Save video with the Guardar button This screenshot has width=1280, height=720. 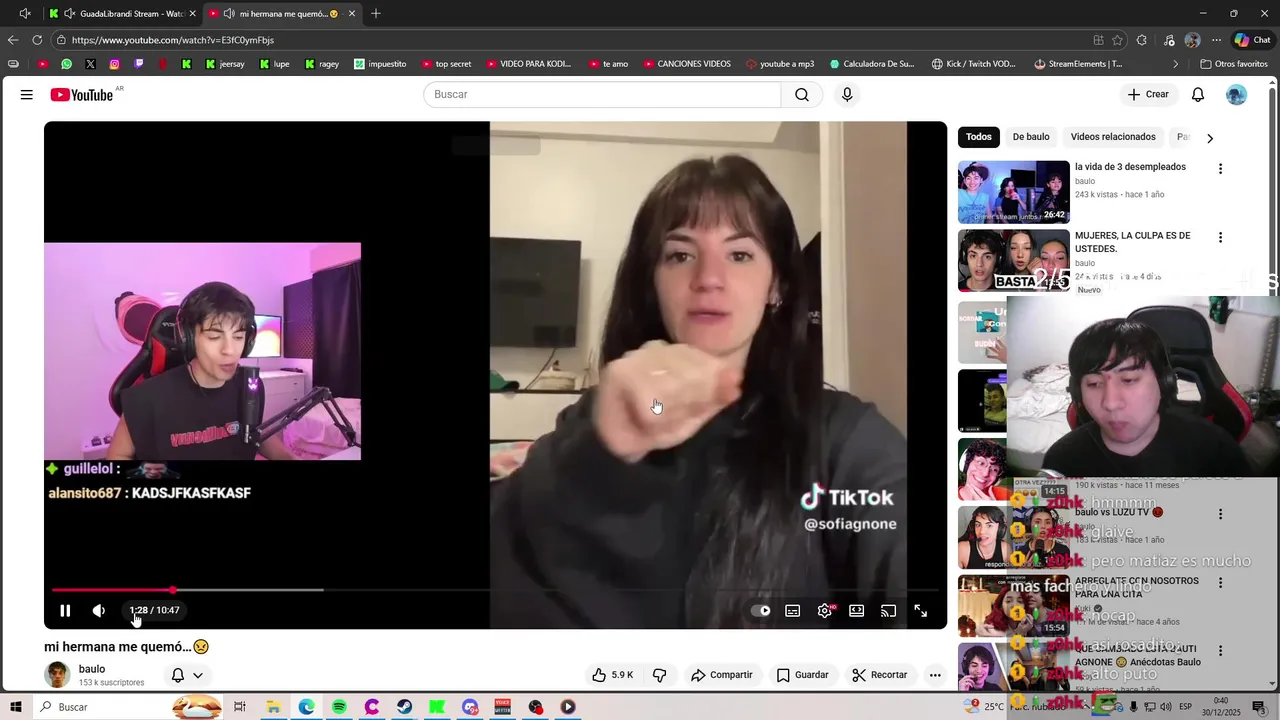click(x=803, y=675)
